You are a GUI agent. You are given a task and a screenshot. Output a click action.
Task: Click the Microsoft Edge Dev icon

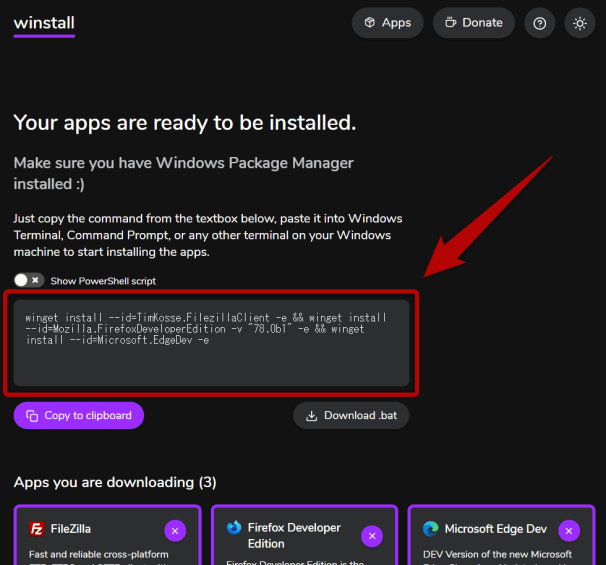[431, 529]
